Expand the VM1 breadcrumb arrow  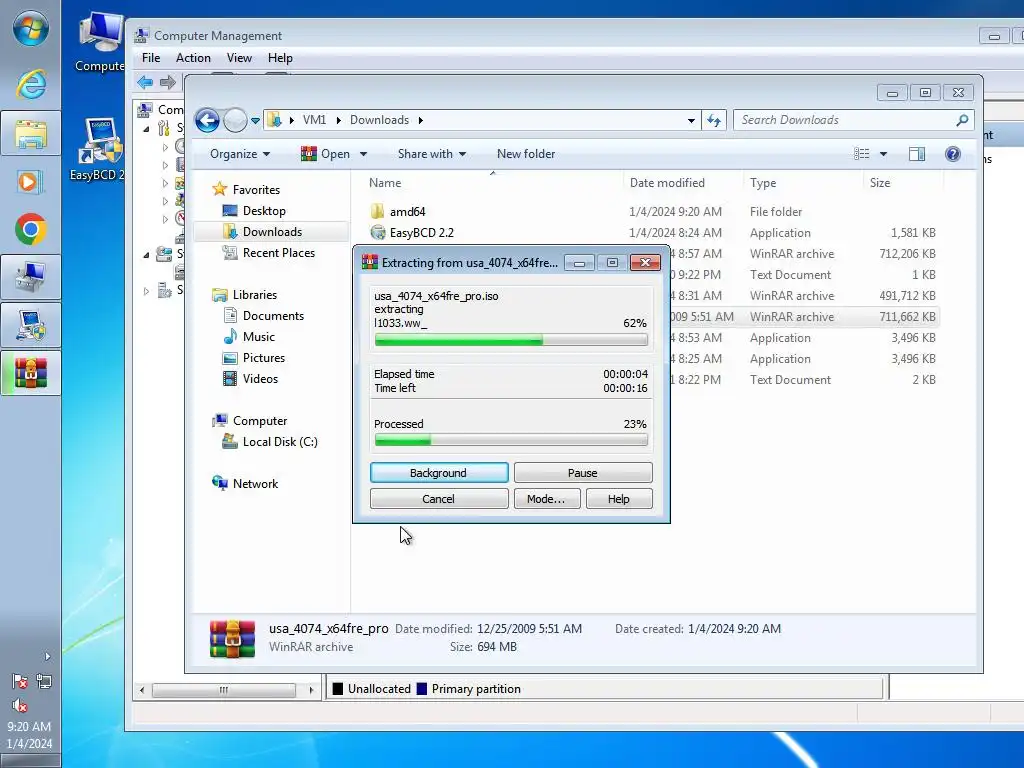pos(338,120)
